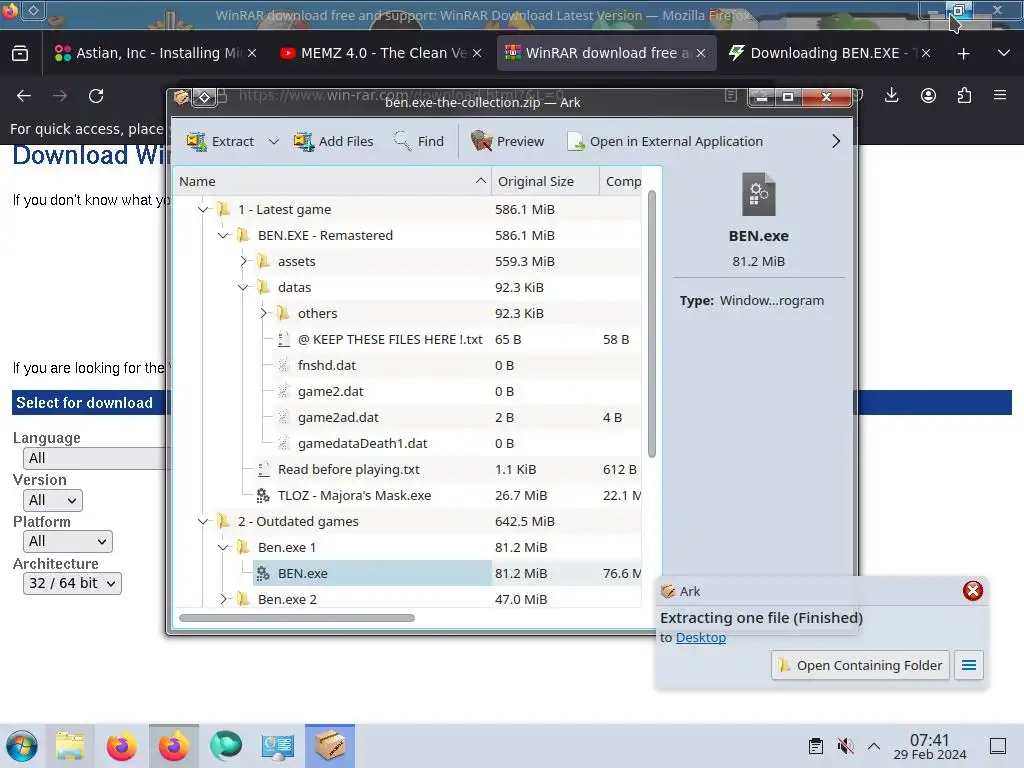This screenshot has width=1024, height=768.
Task: Open Firefox extensions icon
Action: (964, 96)
